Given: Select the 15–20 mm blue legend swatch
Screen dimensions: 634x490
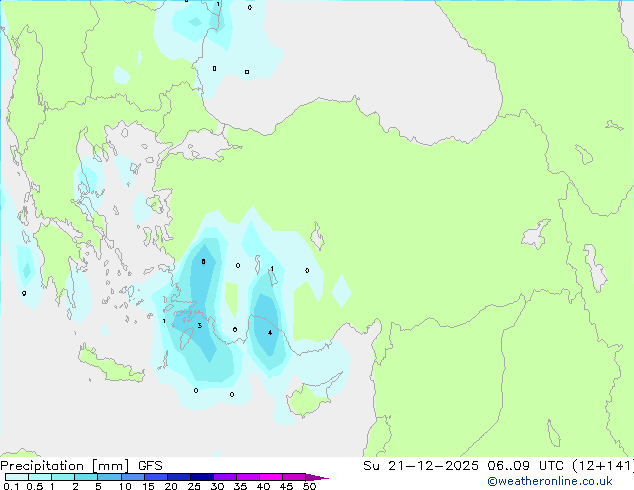Looking at the screenshot, I should click(x=155, y=477).
